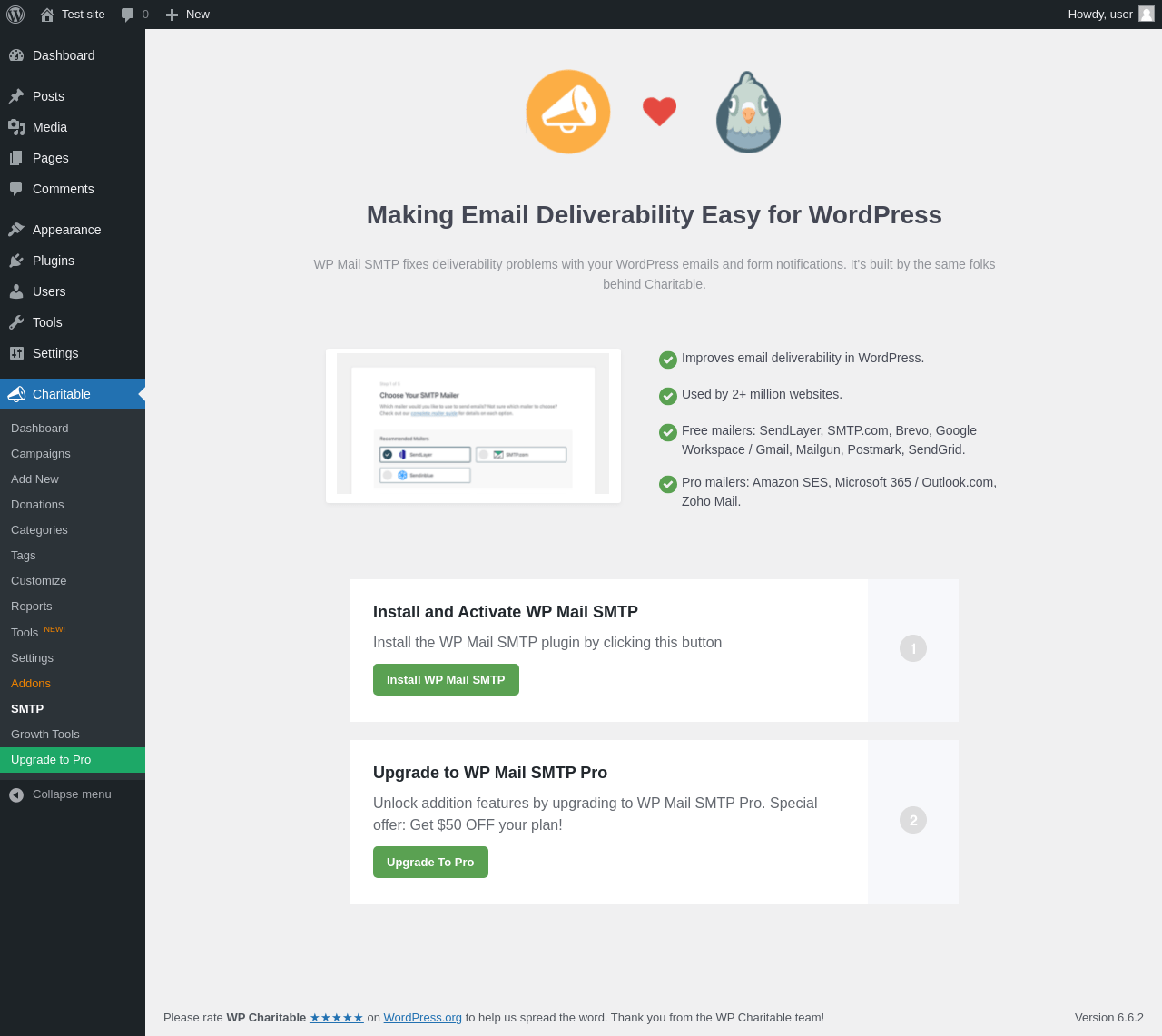
Task: Click heading 'Upgrade to WP Mail SMTP Pro'
Action: pyautogui.click(x=490, y=773)
